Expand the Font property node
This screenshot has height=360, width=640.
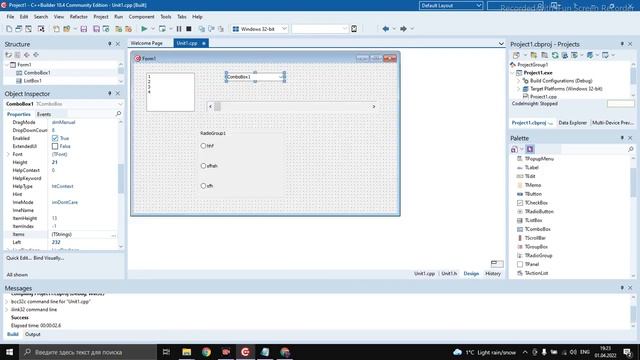[8, 154]
